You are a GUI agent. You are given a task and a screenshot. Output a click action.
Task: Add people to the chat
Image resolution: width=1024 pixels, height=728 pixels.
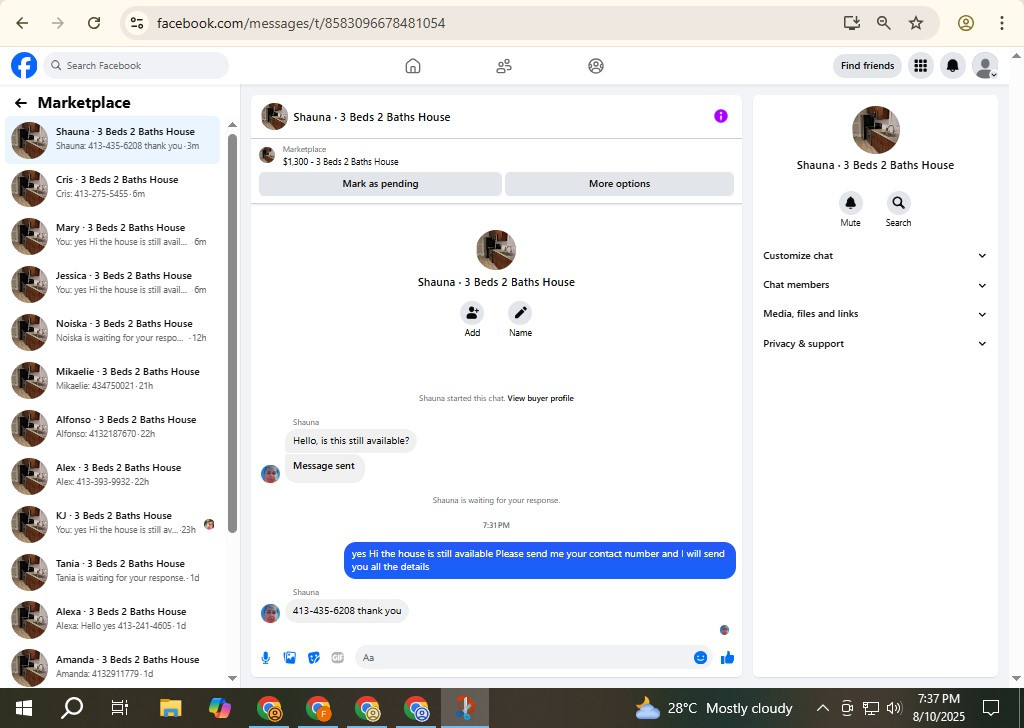(472, 313)
